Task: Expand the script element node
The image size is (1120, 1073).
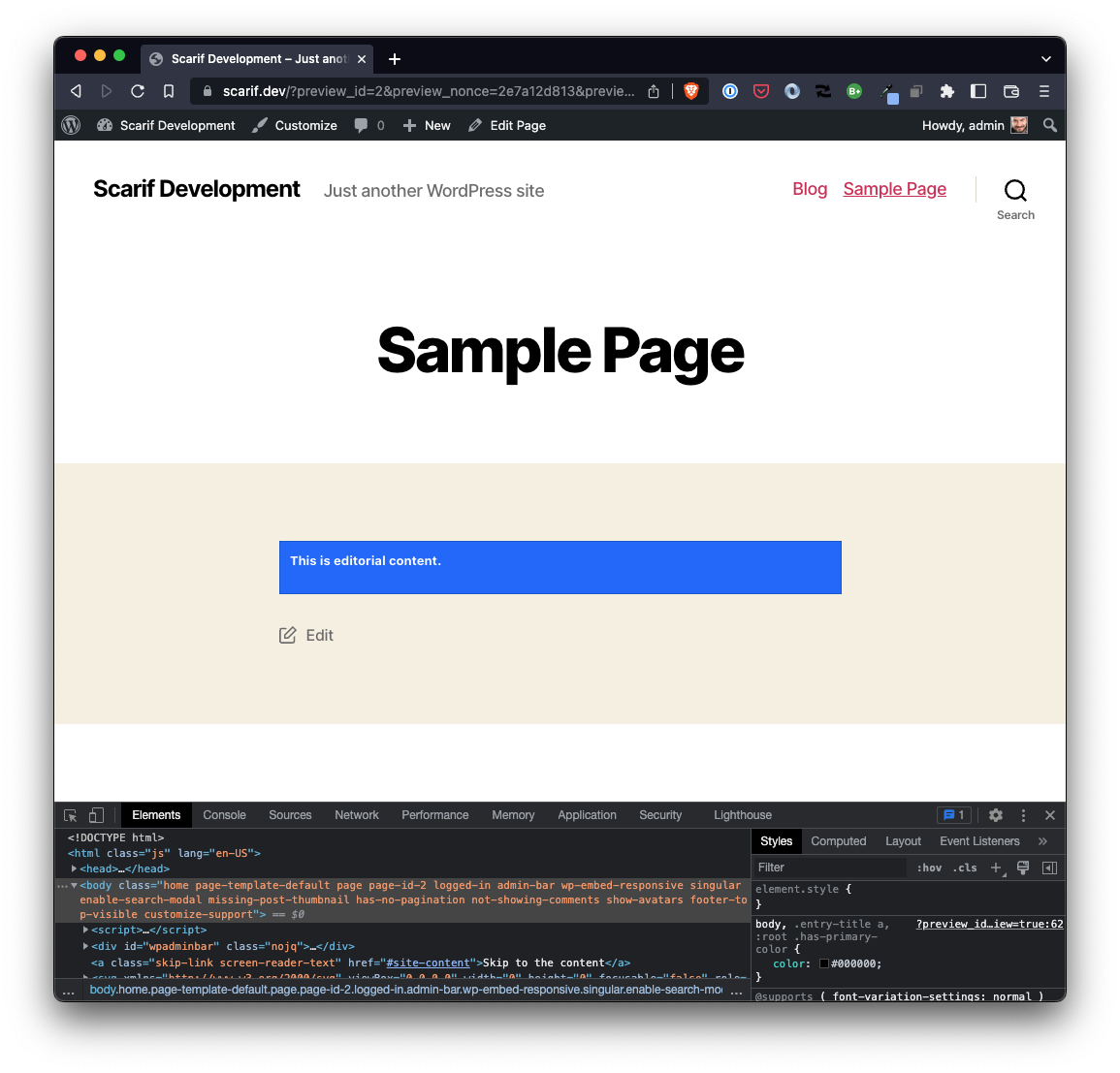Action: tap(85, 930)
